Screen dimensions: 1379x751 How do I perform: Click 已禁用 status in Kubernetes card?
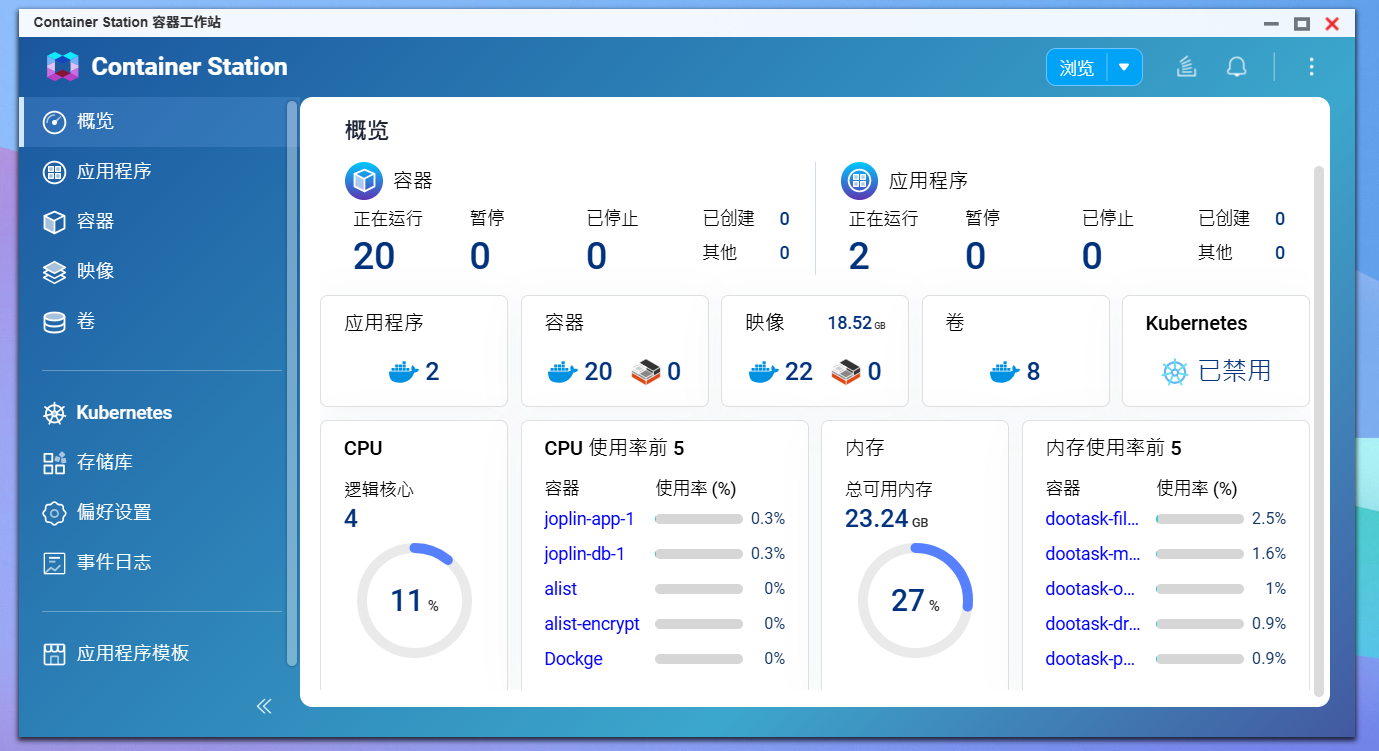pyautogui.click(x=1235, y=372)
